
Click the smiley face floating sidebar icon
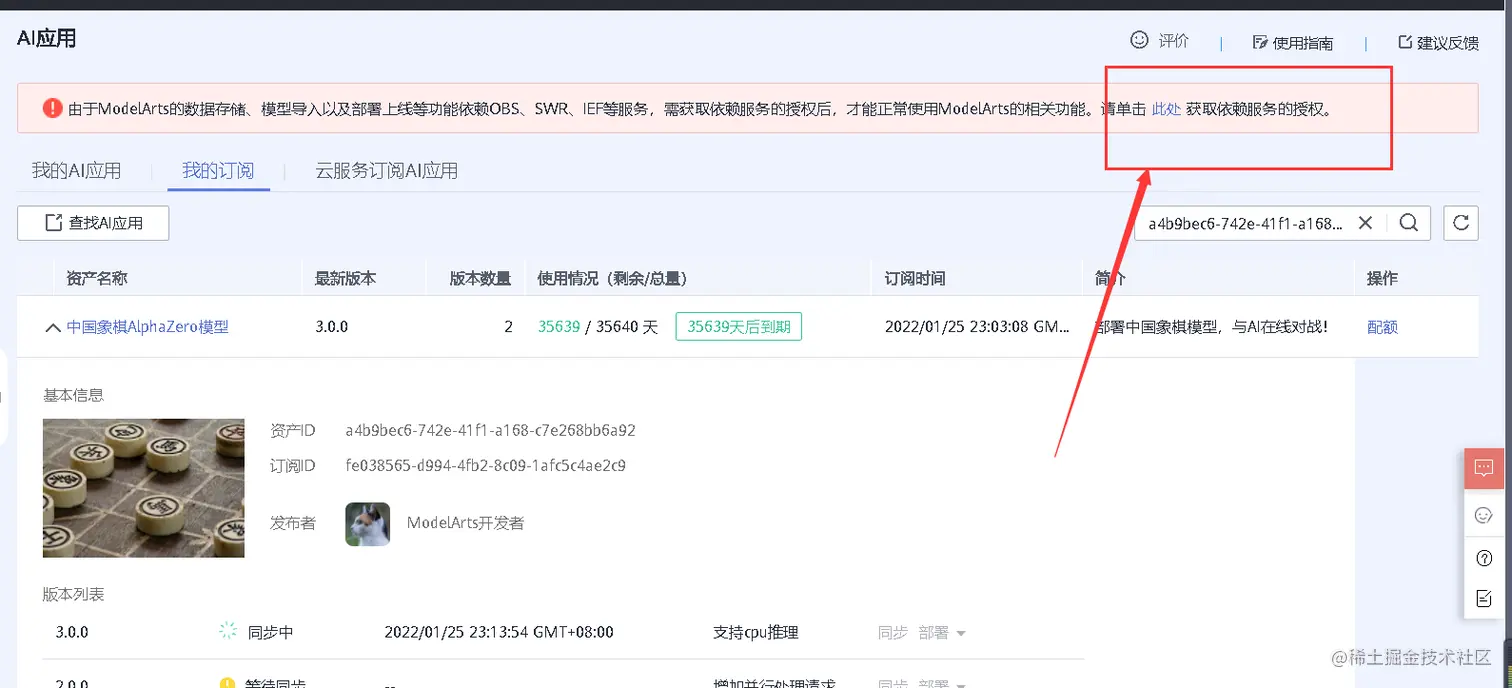1484,515
